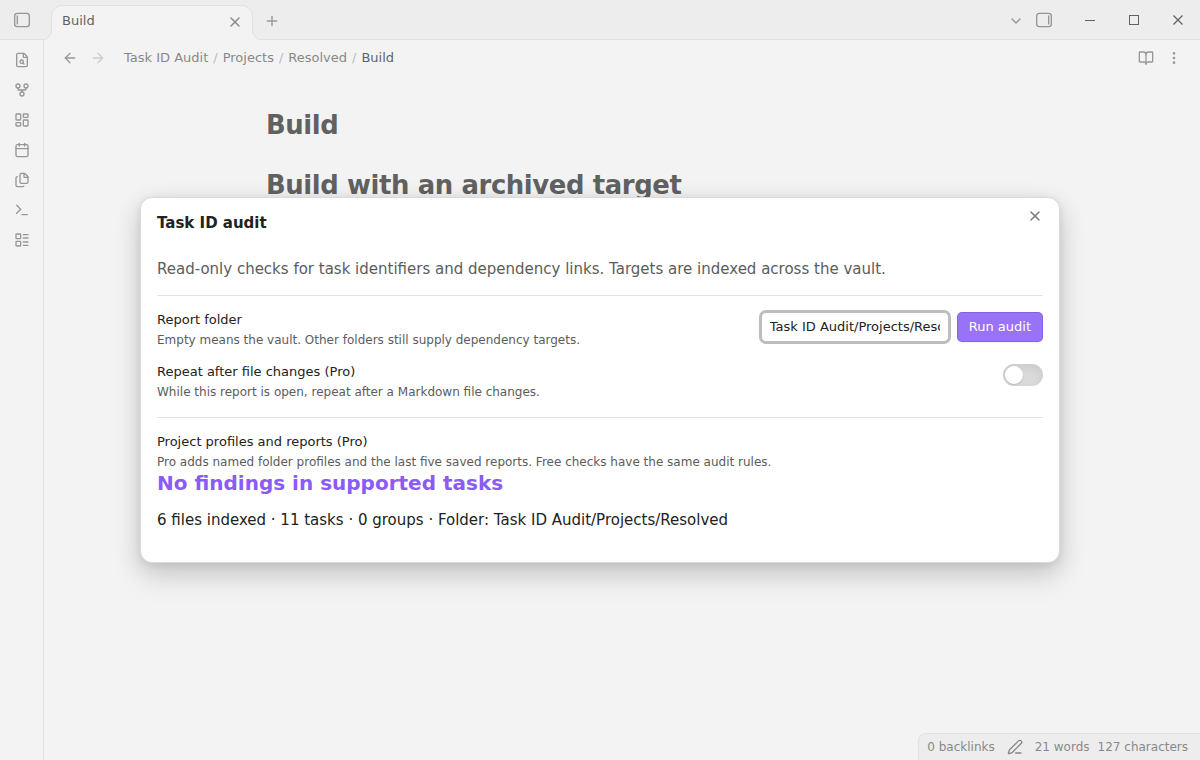Enable Repeat after file changes toggle
The height and width of the screenshot is (760, 1200).
pos(1023,375)
